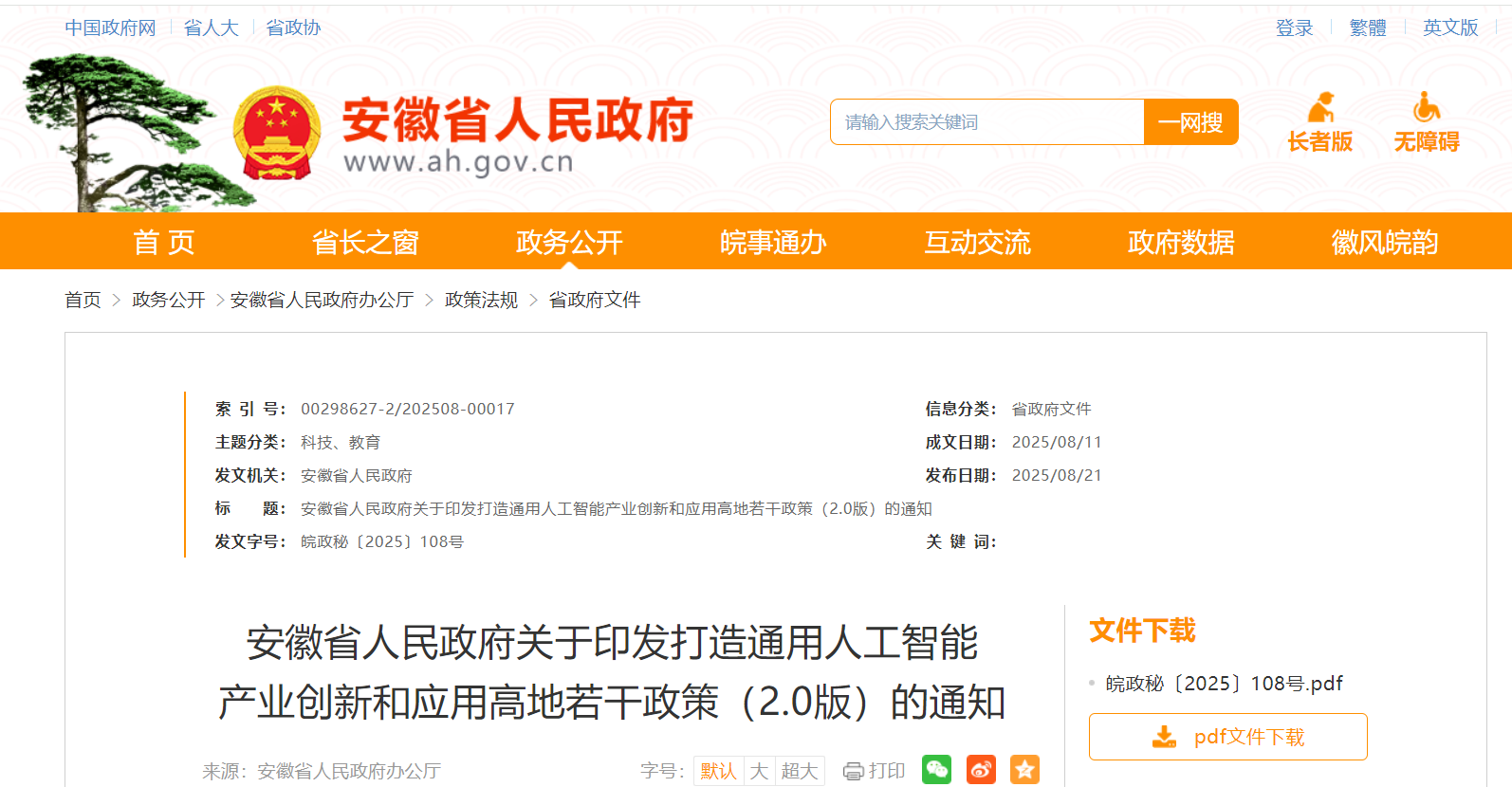
Task: Go to 首页 in breadcrumb
Action: coord(83,300)
